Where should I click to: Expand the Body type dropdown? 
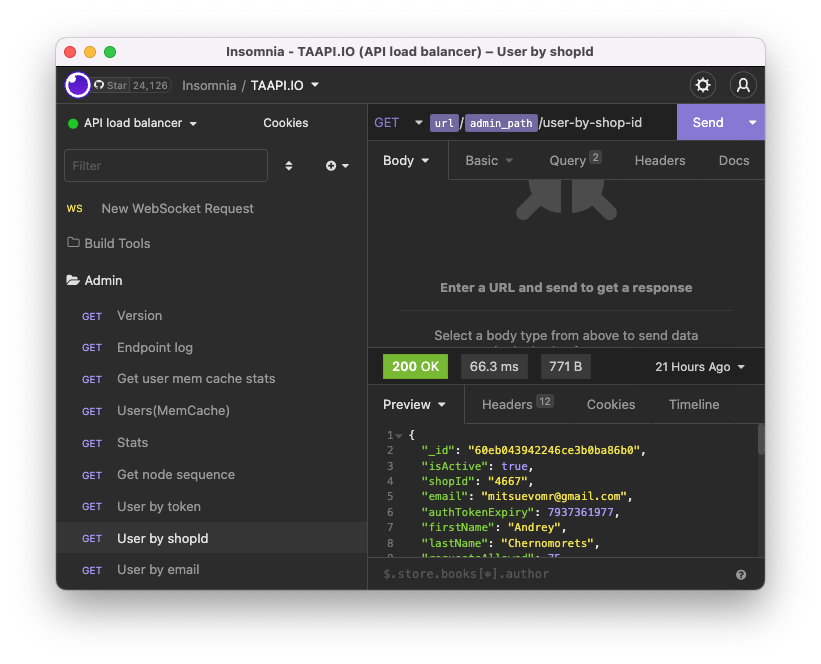pos(406,161)
